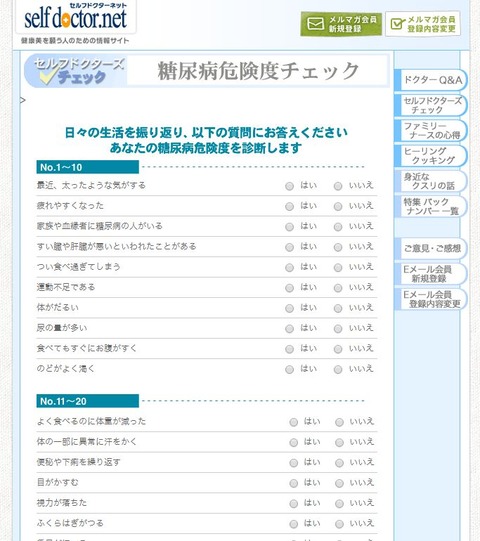Select いいえ for 目がかすむ
This screenshot has width=480, height=541.
pos(339,483)
